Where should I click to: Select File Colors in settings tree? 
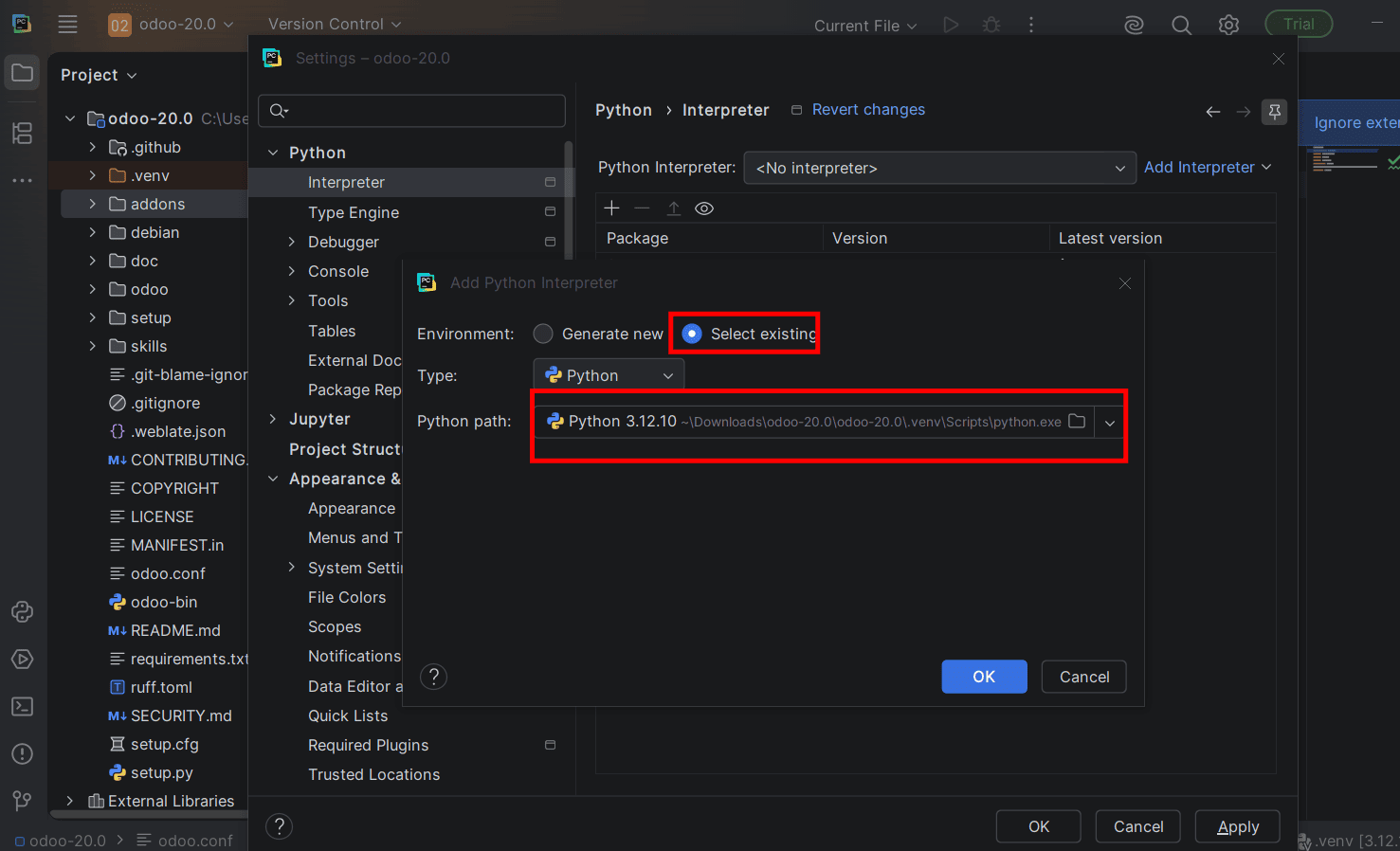click(x=347, y=597)
